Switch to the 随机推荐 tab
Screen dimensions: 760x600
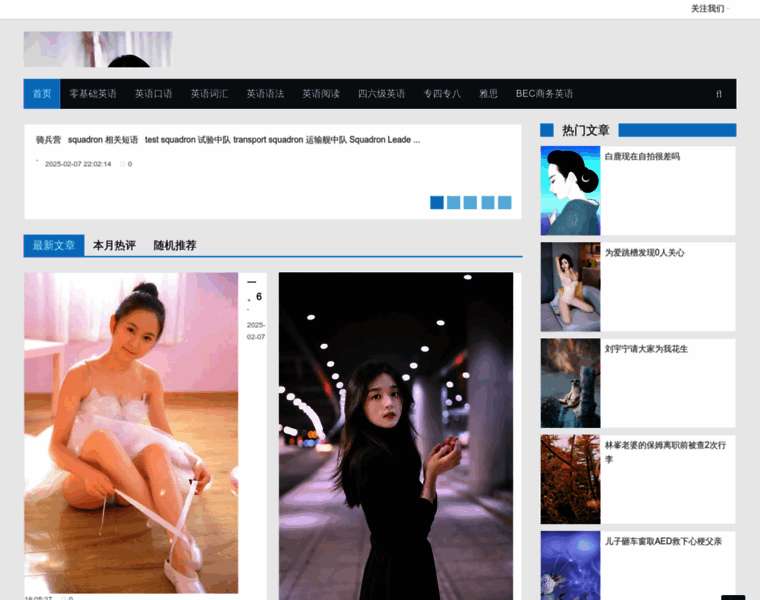tap(175, 245)
